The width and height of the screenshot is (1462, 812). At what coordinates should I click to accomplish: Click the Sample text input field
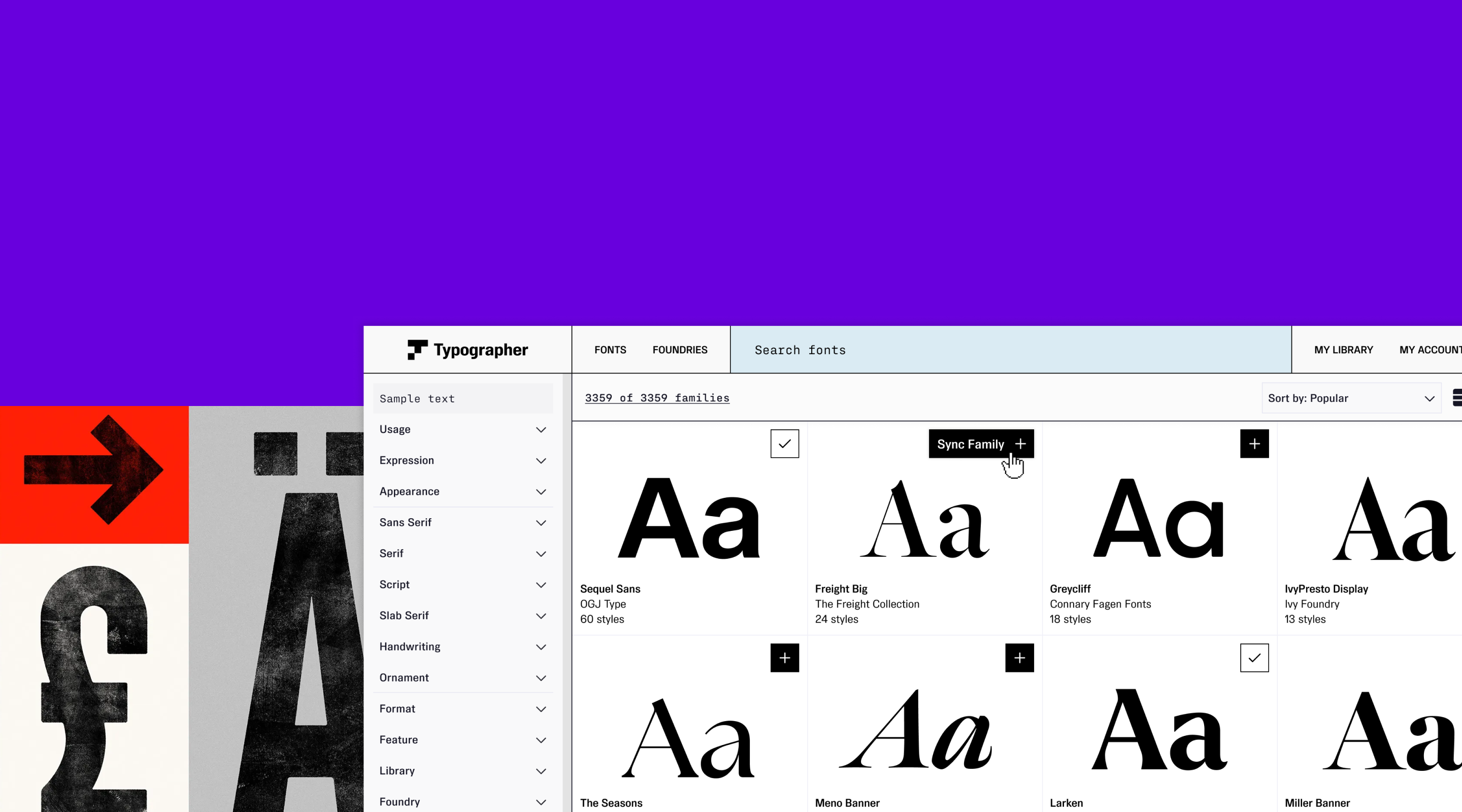(x=462, y=398)
